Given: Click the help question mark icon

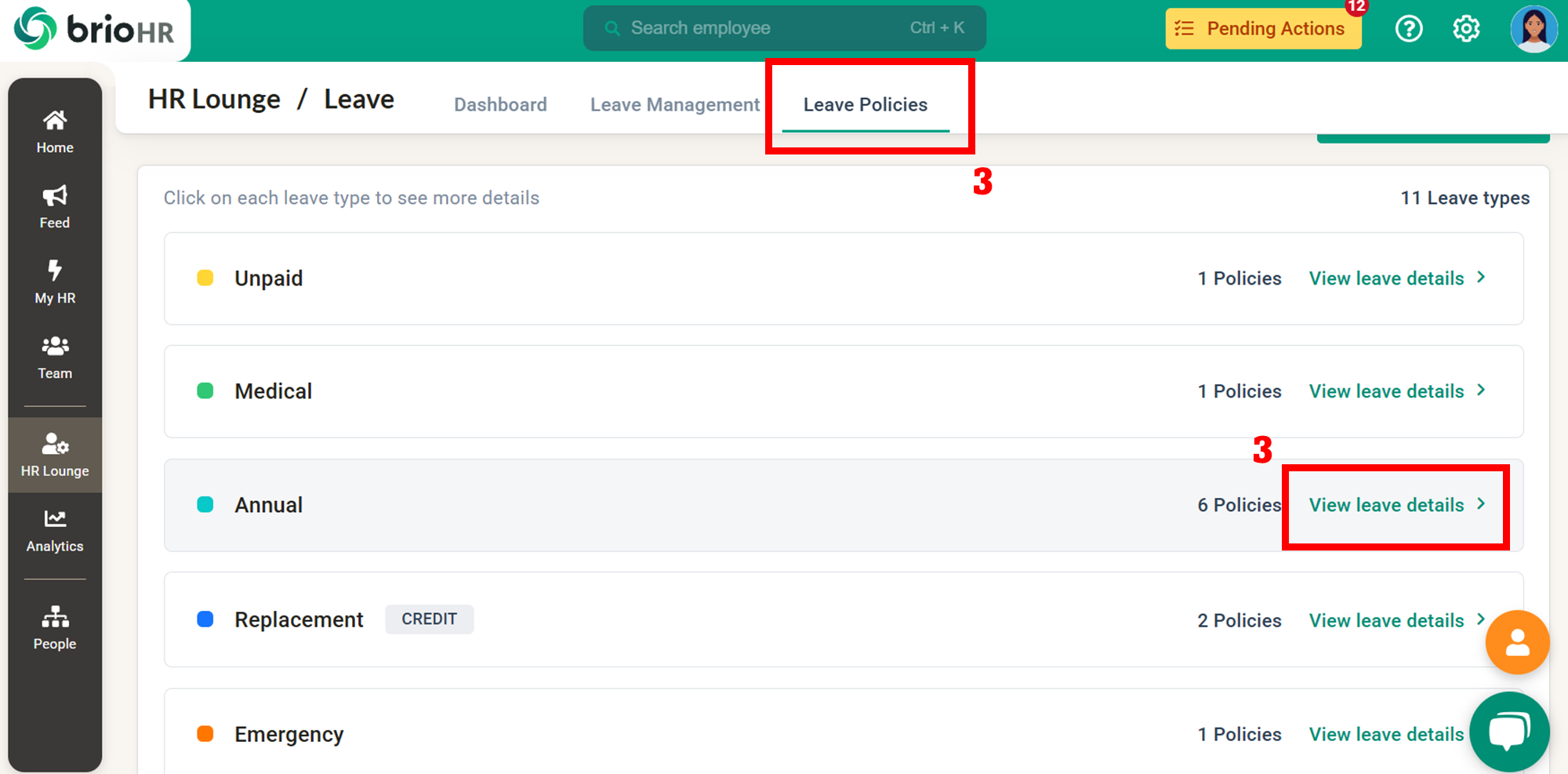Looking at the screenshot, I should [x=1409, y=29].
